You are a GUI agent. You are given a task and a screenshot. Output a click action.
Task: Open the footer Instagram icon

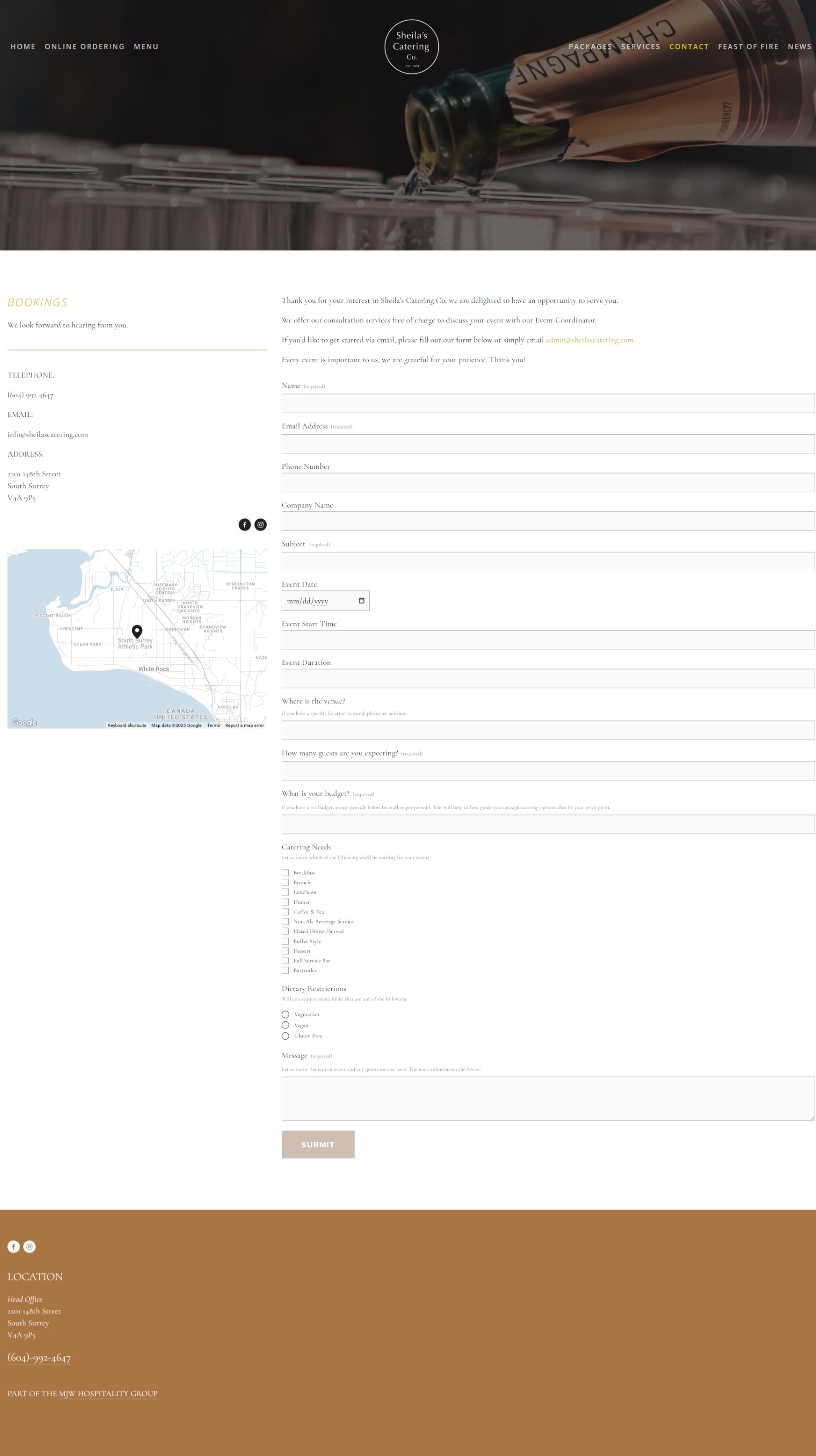pyautogui.click(x=29, y=1246)
